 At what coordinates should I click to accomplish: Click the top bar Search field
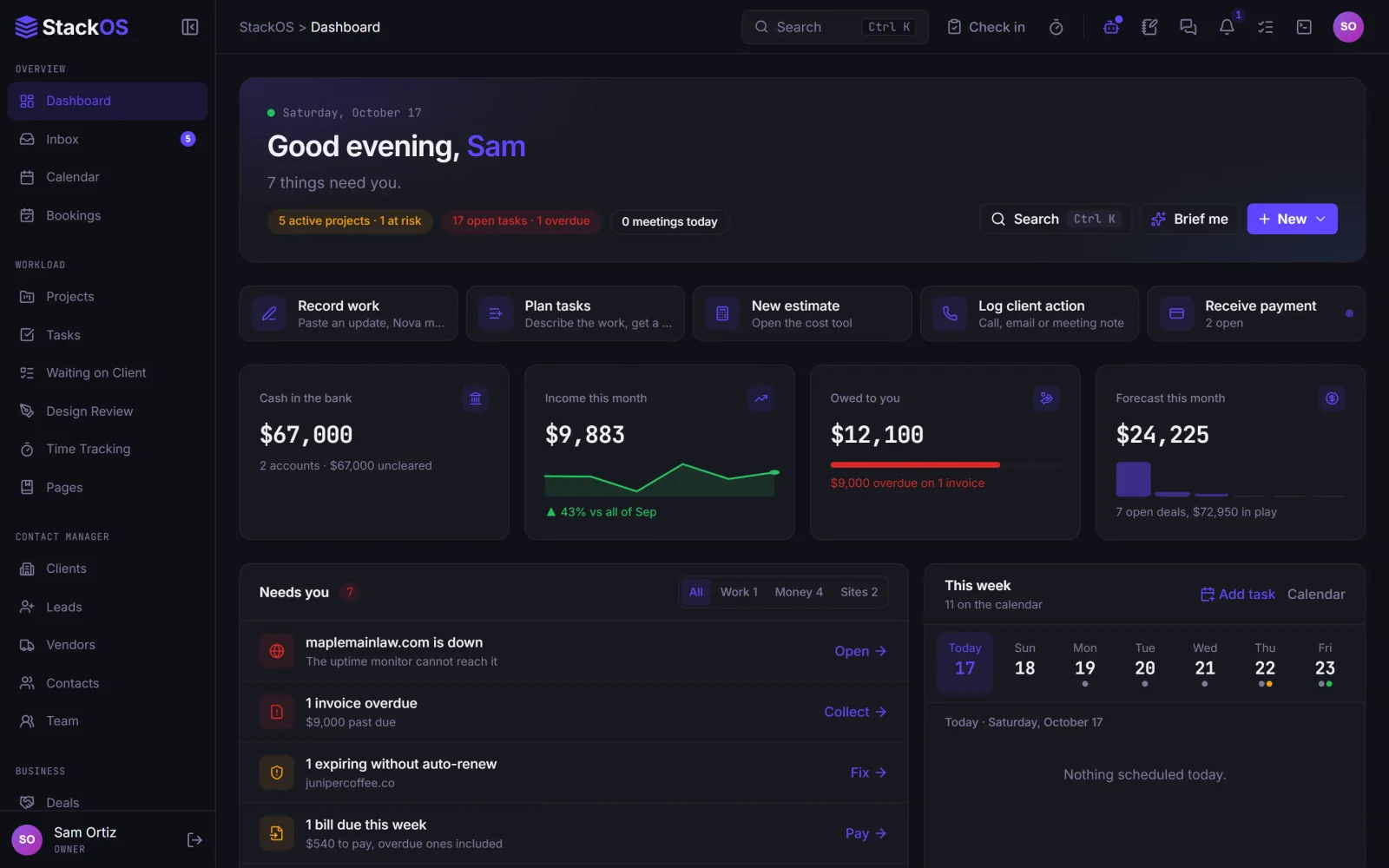pyautogui.click(x=835, y=27)
